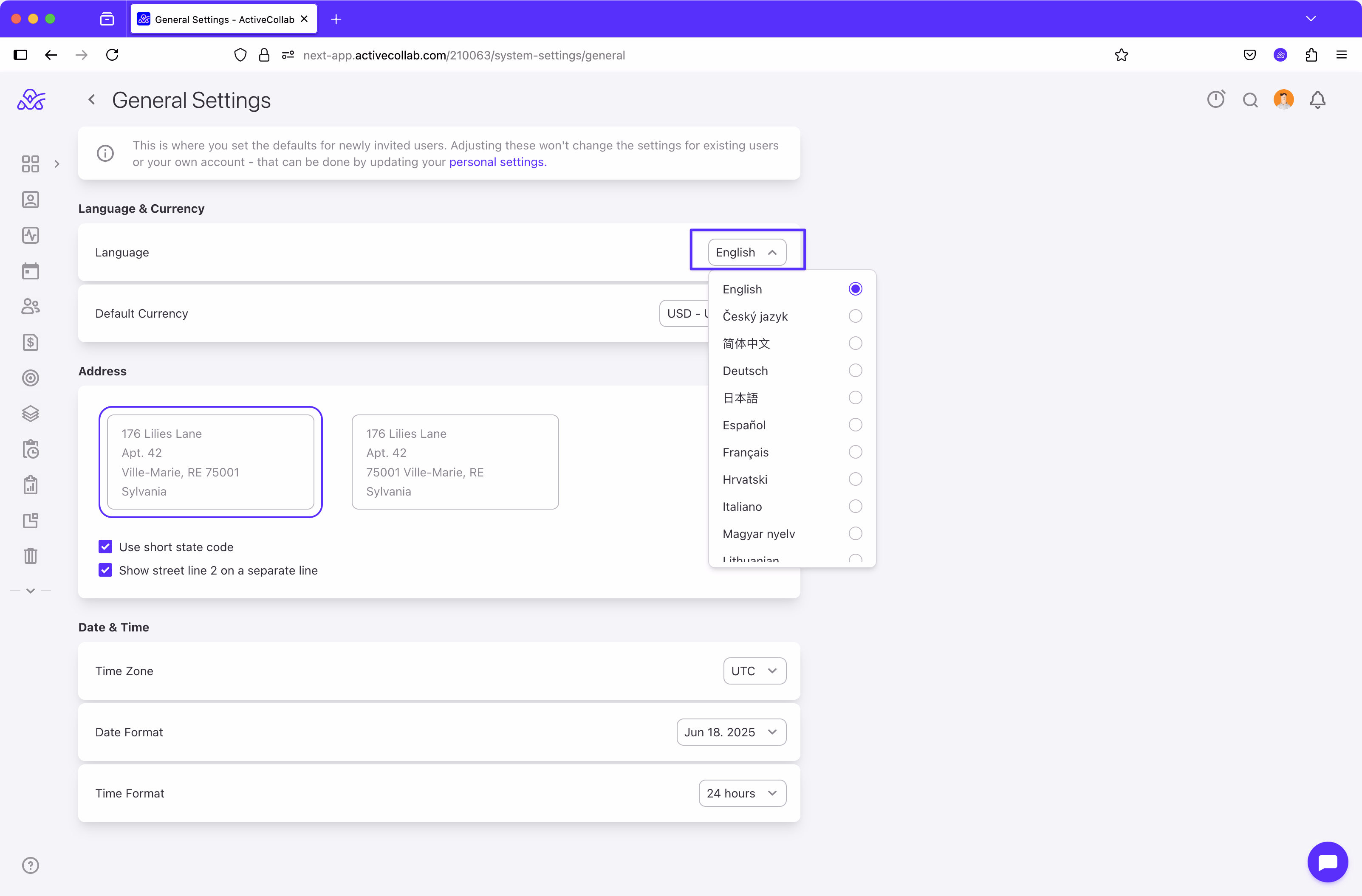This screenshot has height=896, width=1362.
Task: Open a new browser tab with plus
Action: tap(336, 20)
